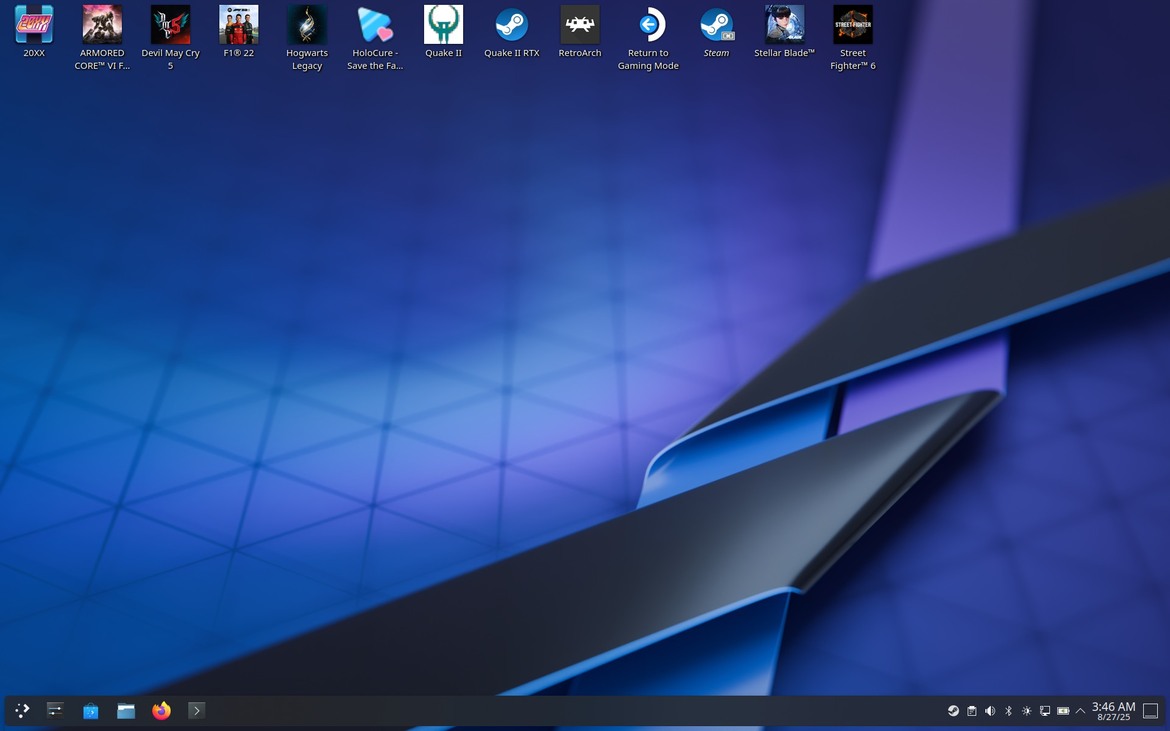Image resolution: width=1170 pixels, height=731 pixels.
Task: Open the 20XX desktop shortcut
Action: click(x=34, y=26)
